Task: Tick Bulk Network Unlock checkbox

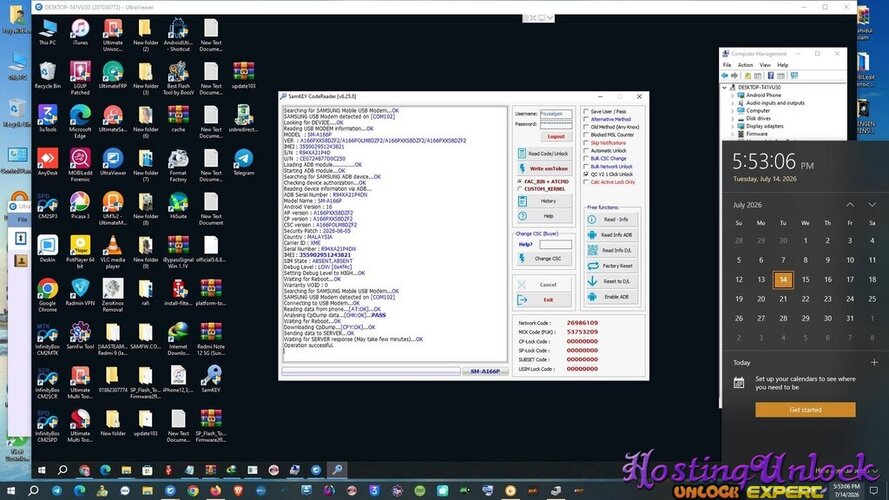Action: point(586,167)
